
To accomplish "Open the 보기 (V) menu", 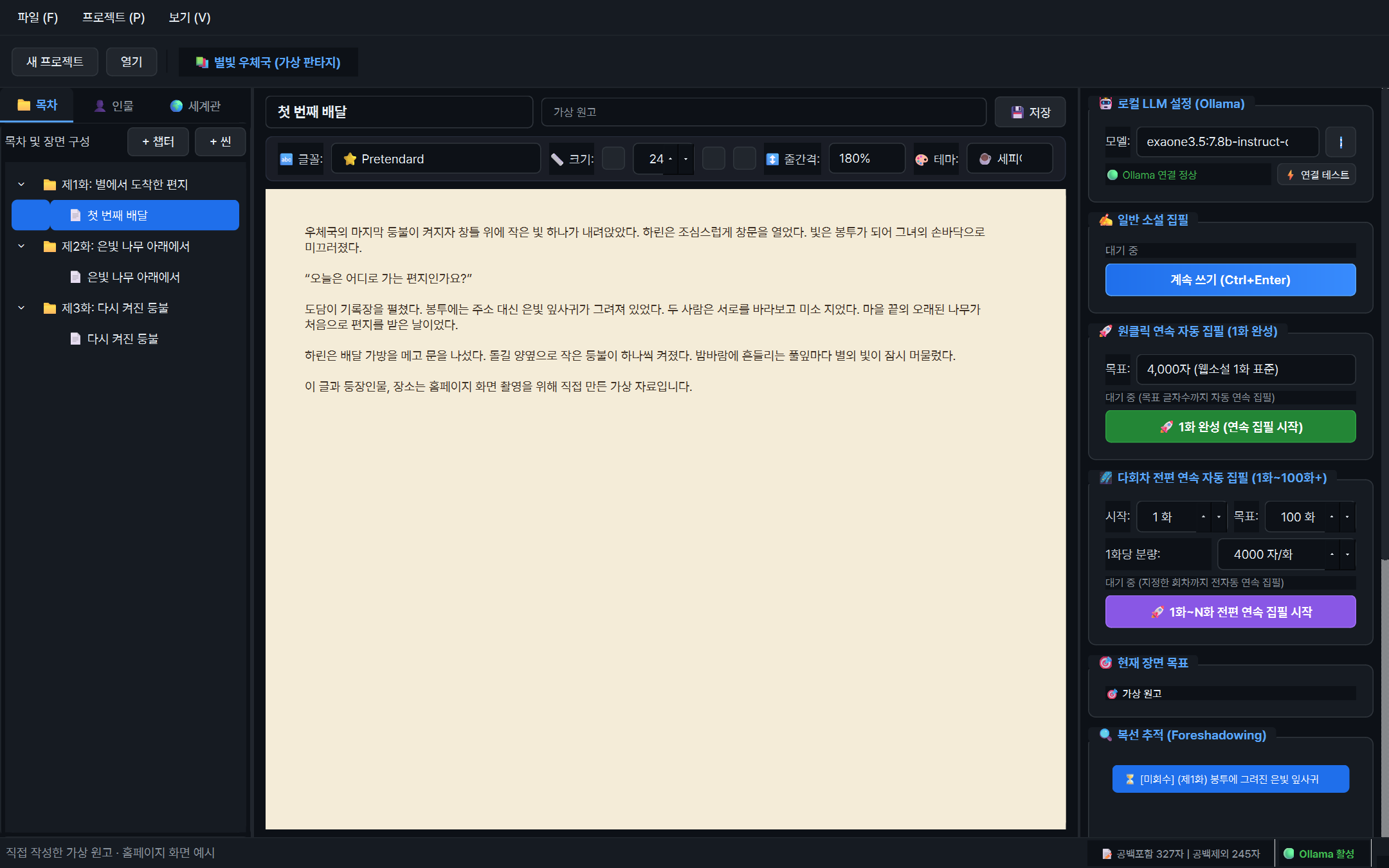I will tap(190, 18).
